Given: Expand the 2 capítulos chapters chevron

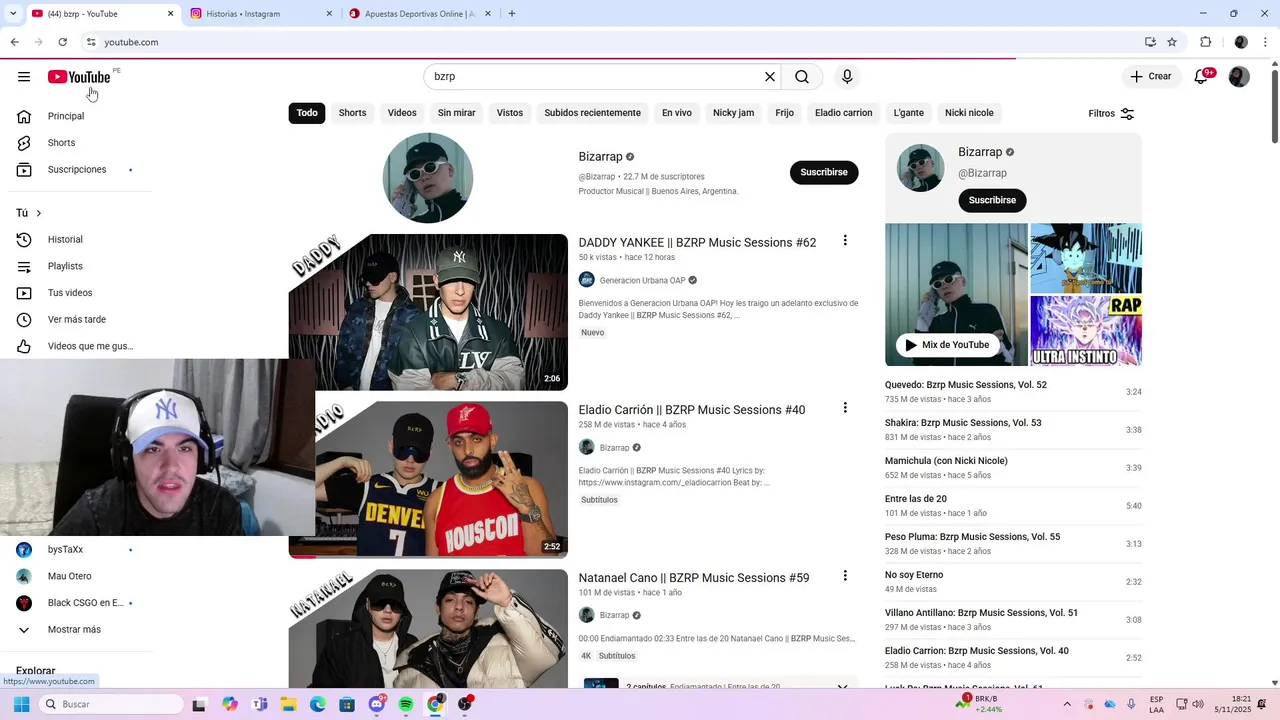Looking at the screenshot, I should tap(842, 686).
